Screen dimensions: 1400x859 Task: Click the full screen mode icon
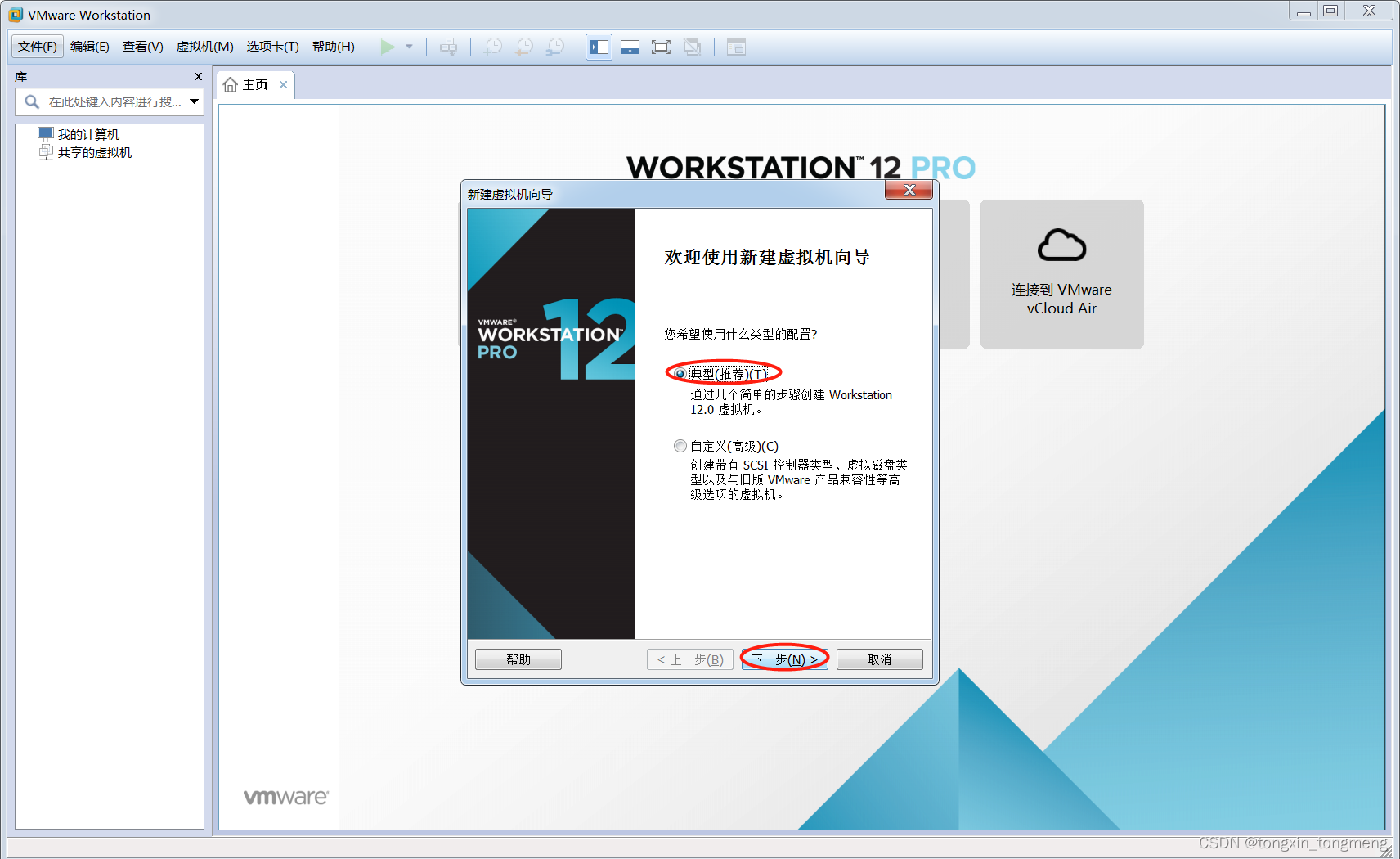pyautogui.click(x=661, y=47)
